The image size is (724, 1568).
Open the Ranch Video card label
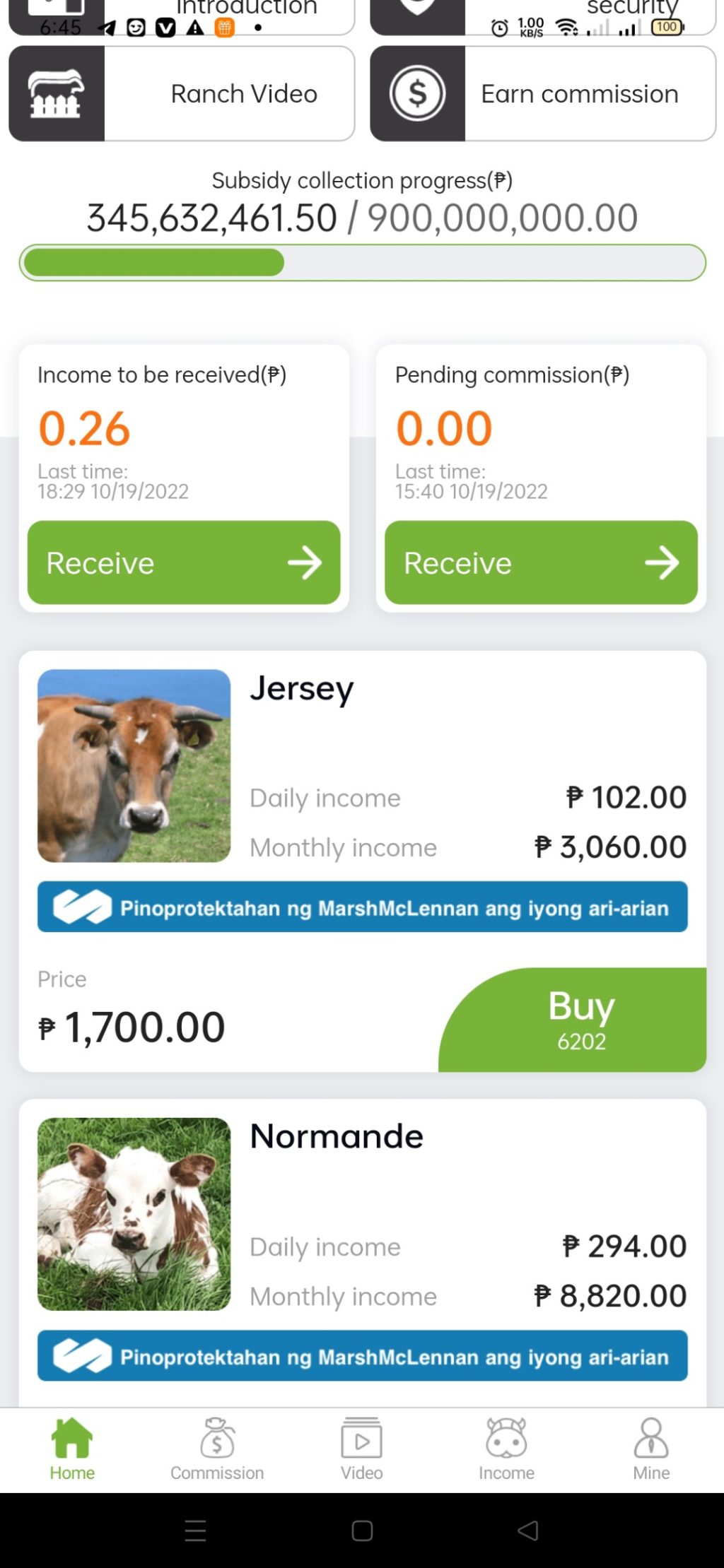pyautogui.click(x=244, y=94)
